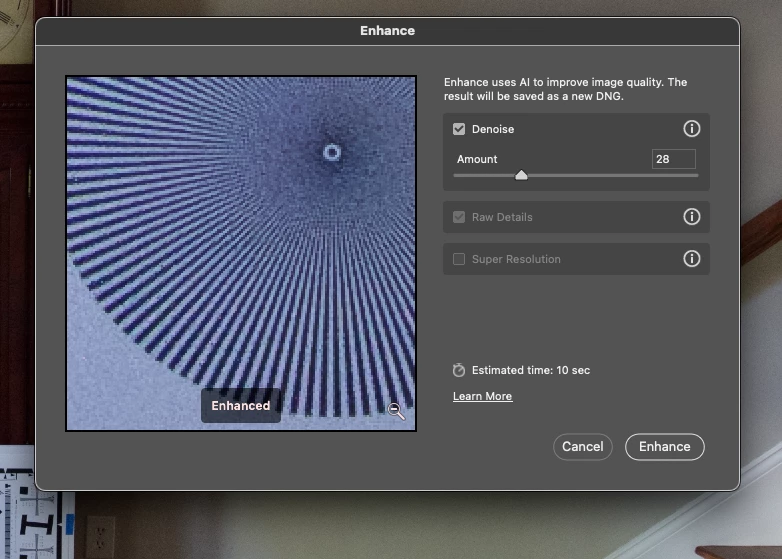Viewport: 782px width, 559px height.
Task: Click the Denoise label text
Action: [493, 129]
